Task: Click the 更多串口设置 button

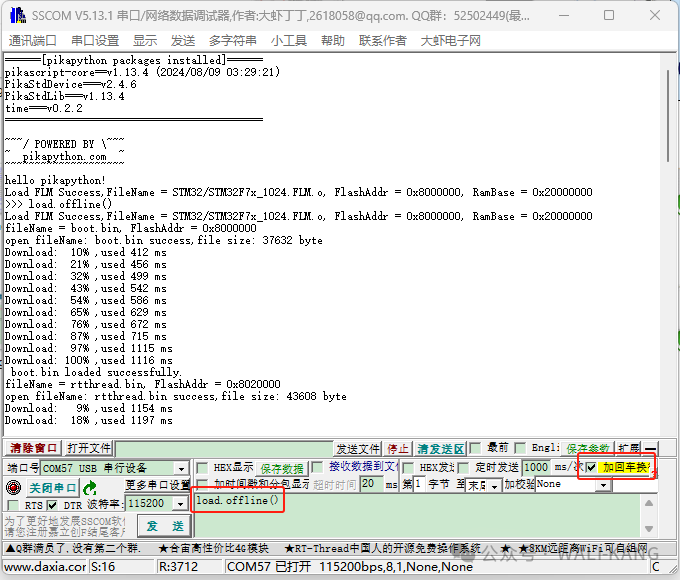Action: pos(157,485)
